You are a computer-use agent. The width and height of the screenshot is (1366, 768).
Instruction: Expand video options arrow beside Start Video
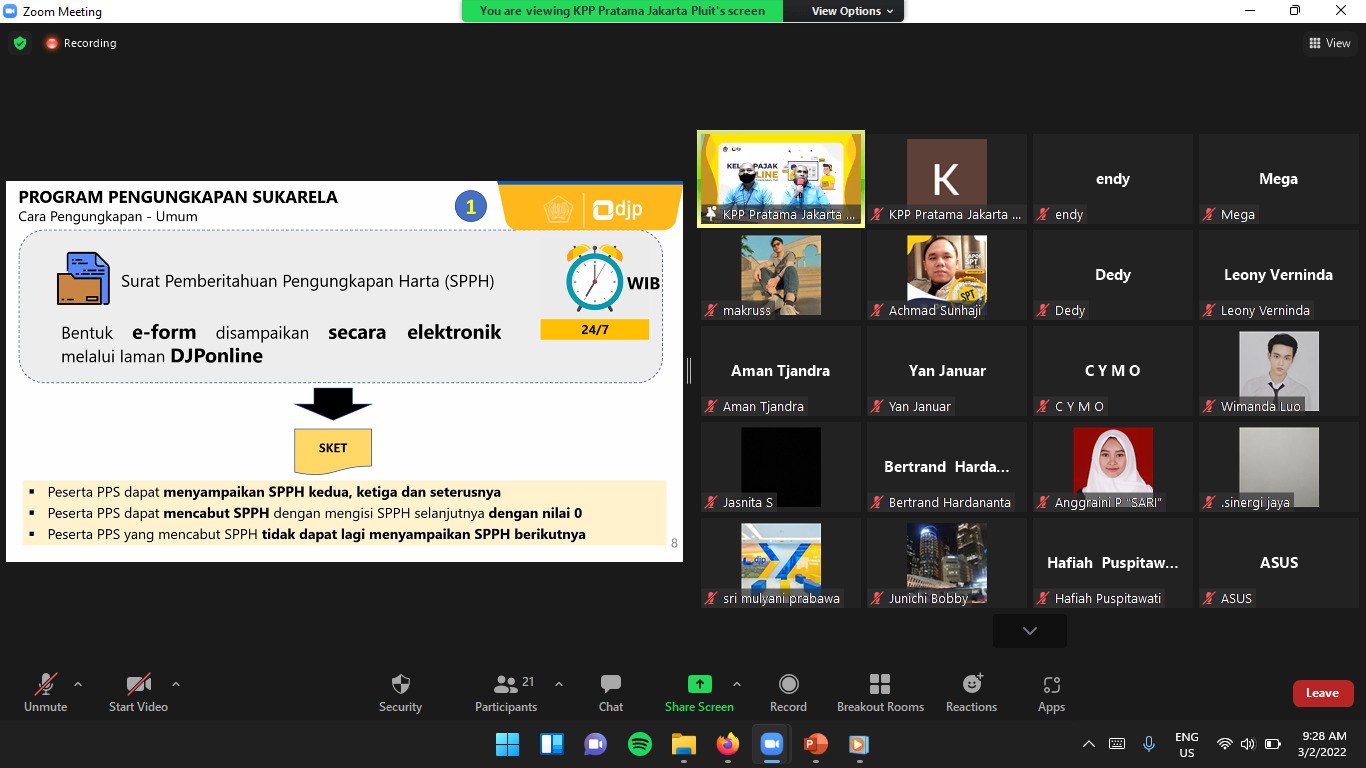point(176,684)
